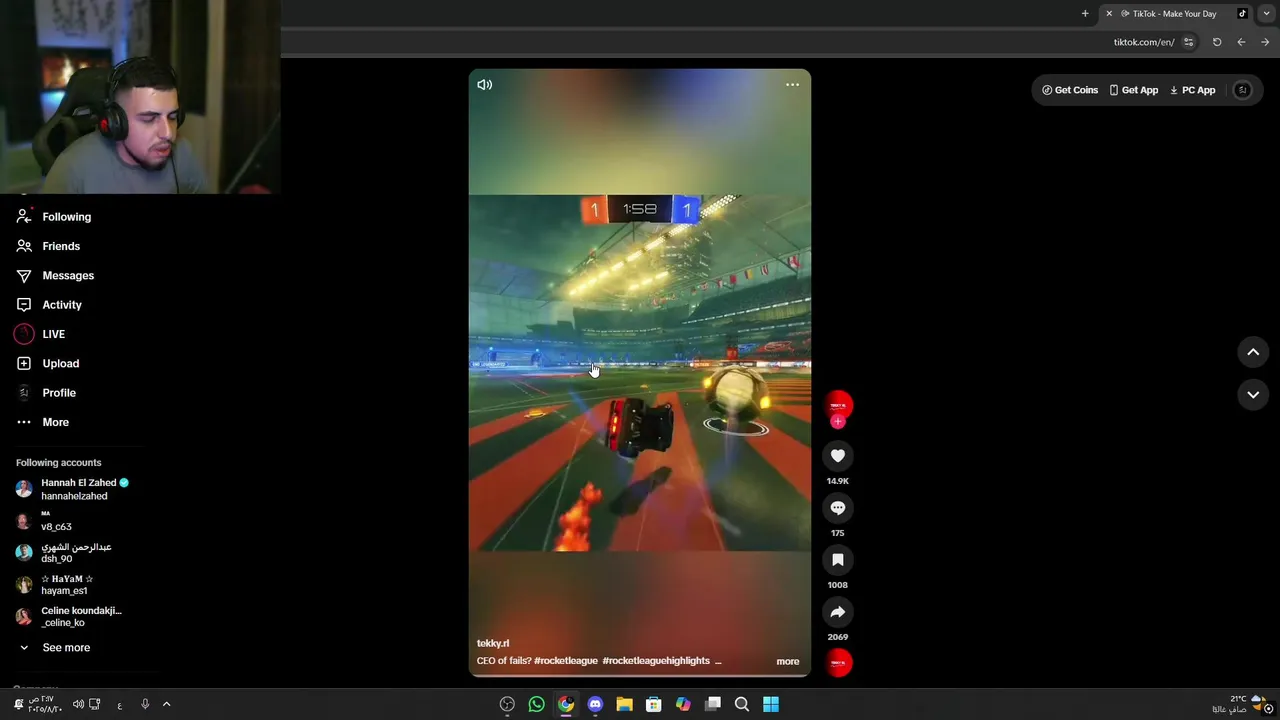The height and width of the screenshot is (720, 1280).
Task: Go to the LIVE section
Action: [40, 334]
